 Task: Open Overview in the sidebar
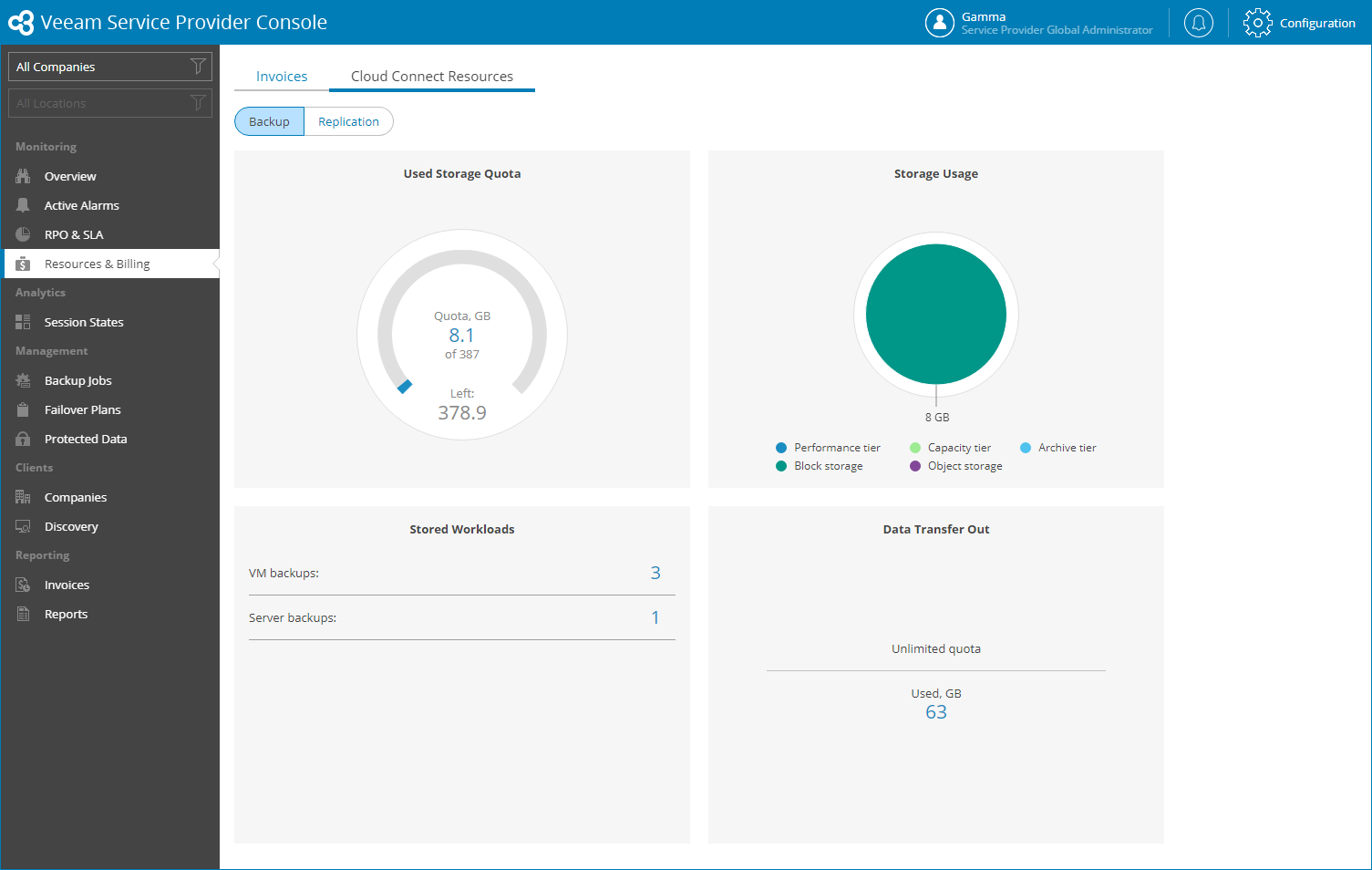click(110, 176)
